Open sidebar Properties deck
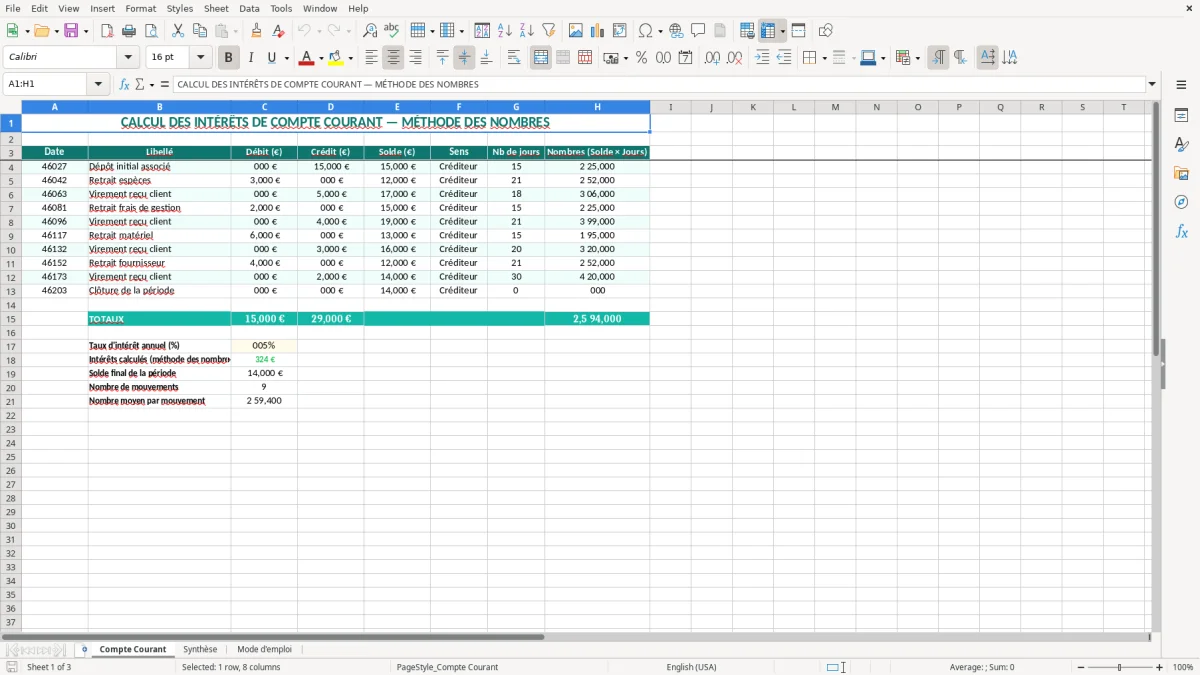The width and height of the screenshot is (1200, 675). [1181, 116]
